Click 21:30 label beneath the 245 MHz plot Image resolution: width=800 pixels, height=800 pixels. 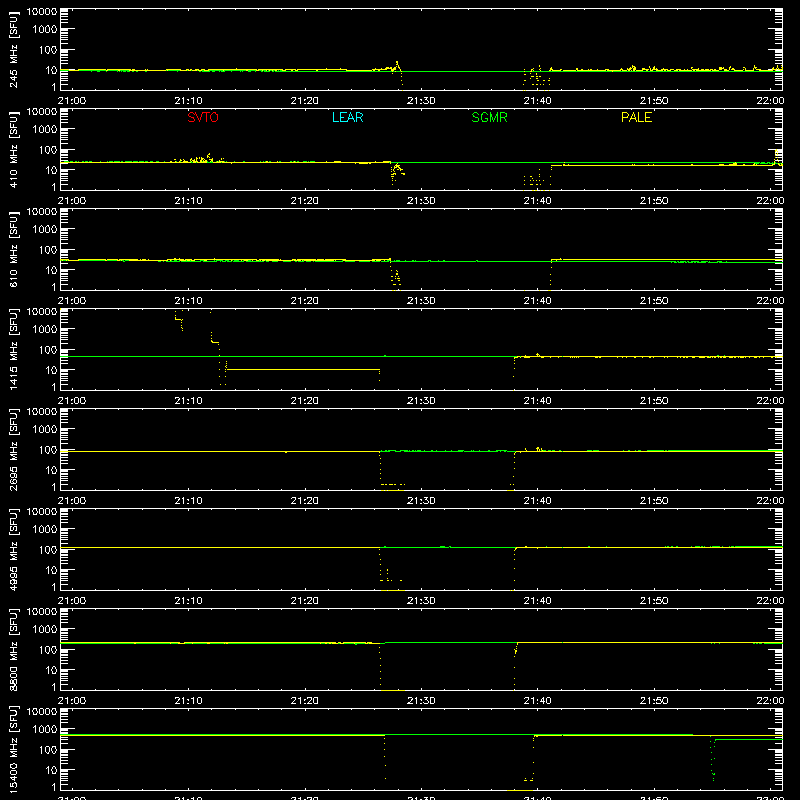point(421,101)
